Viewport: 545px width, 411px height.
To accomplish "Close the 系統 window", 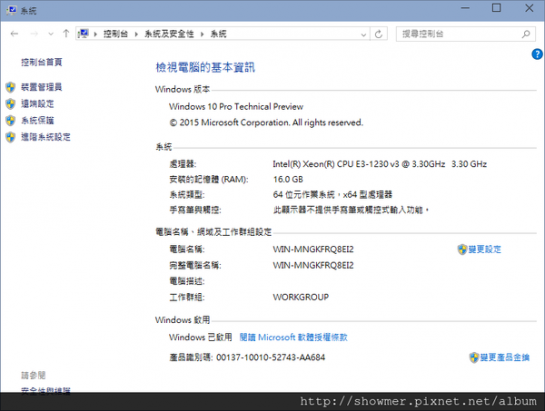I will click(x=529, y=8).
